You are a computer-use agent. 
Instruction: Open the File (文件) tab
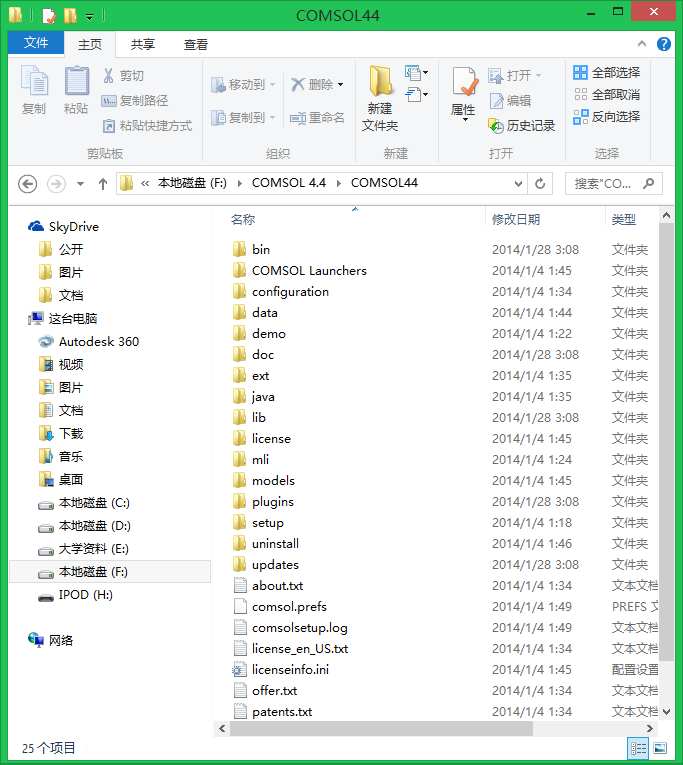36,43
